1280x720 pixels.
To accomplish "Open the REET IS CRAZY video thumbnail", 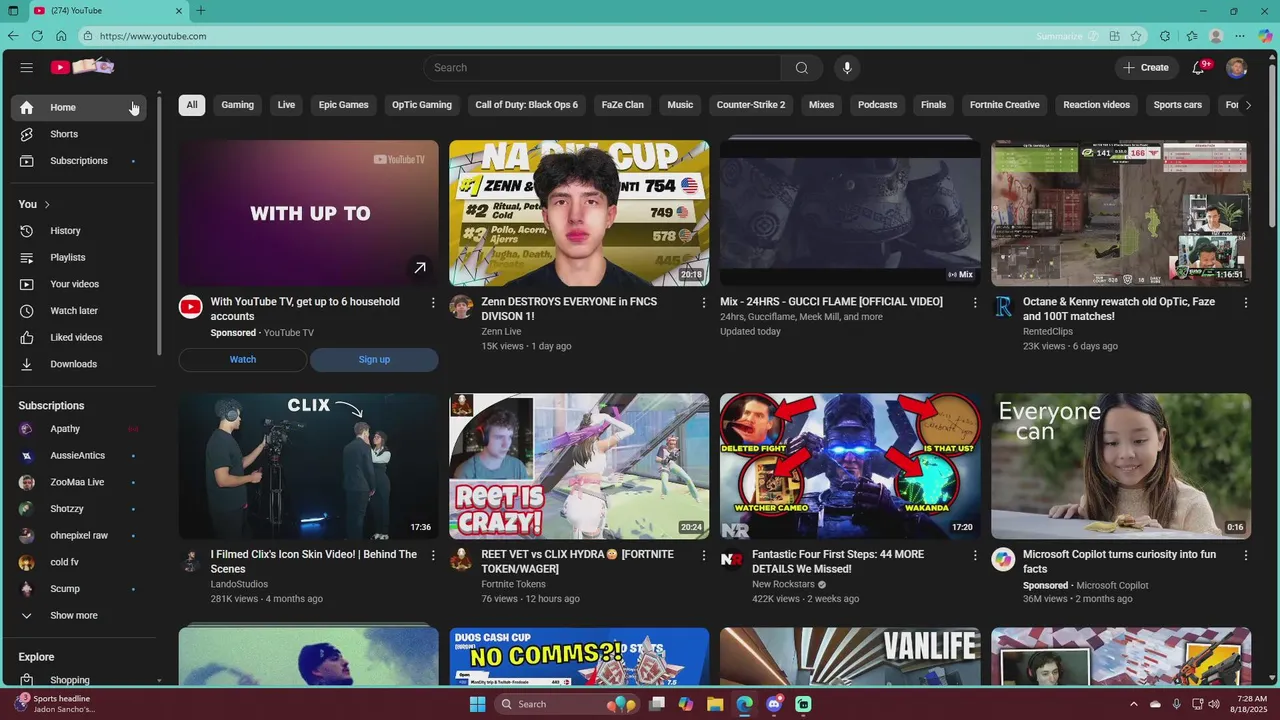I will 579,466.
